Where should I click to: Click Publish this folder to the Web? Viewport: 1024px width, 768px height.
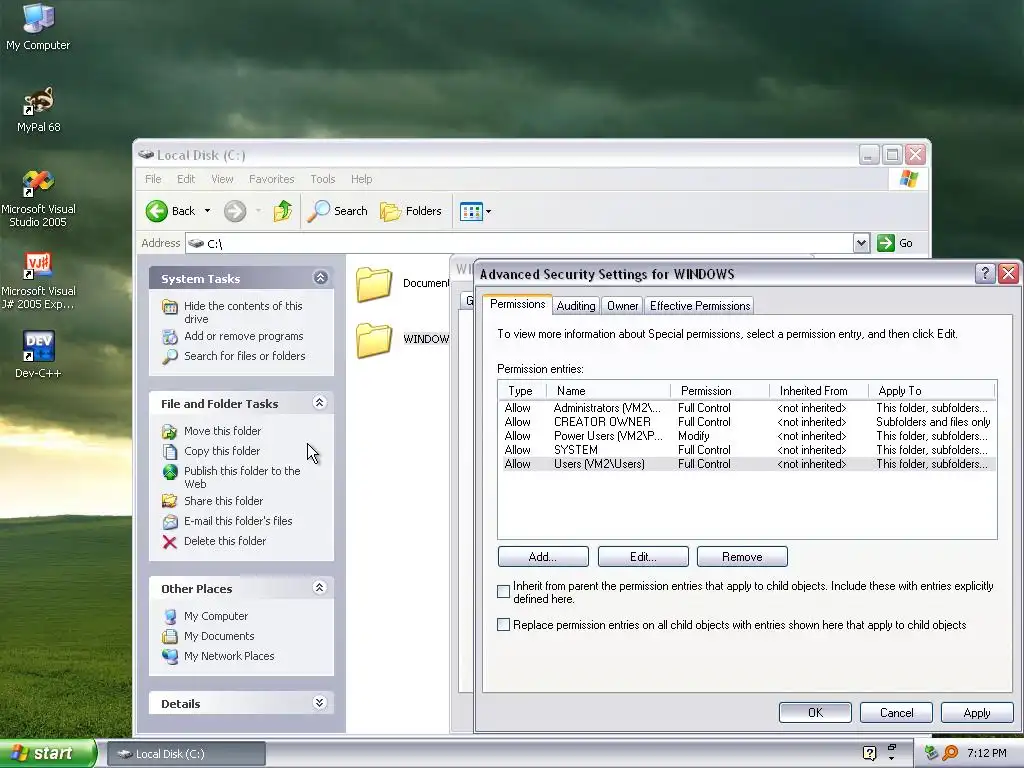pyautogui.click(x=242, y=477)
